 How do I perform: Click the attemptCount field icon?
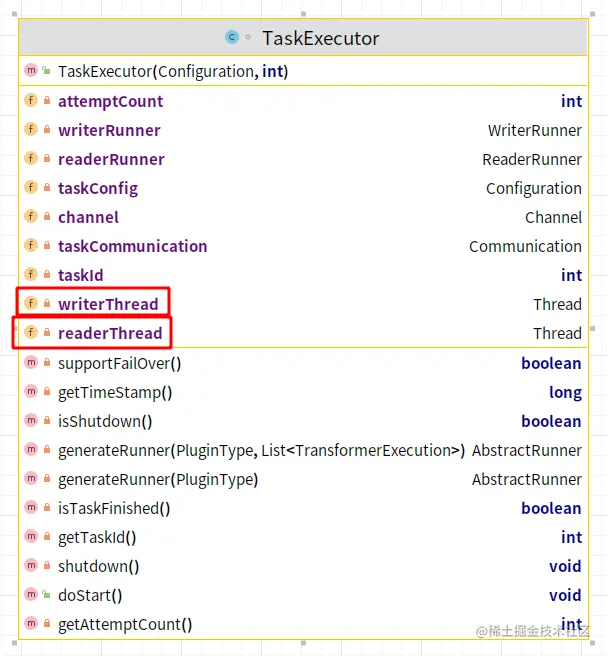point(31,100)
